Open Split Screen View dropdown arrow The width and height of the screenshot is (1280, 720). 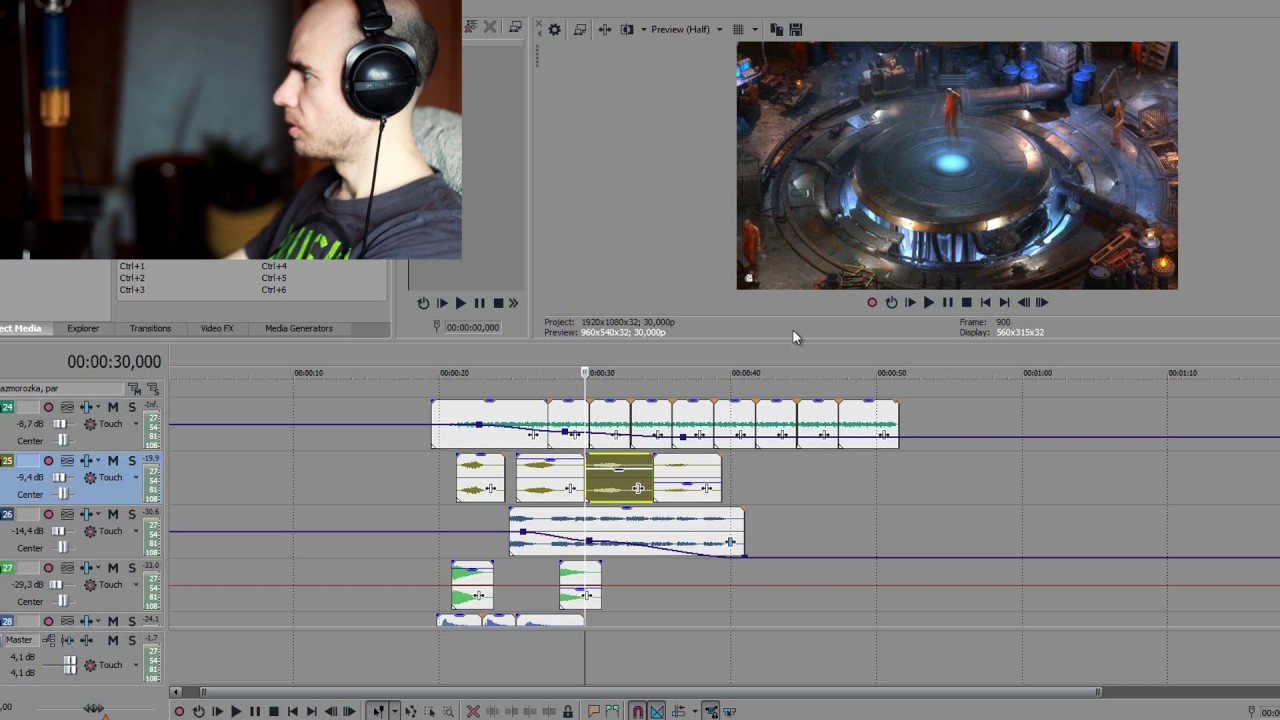click(643, 30)
